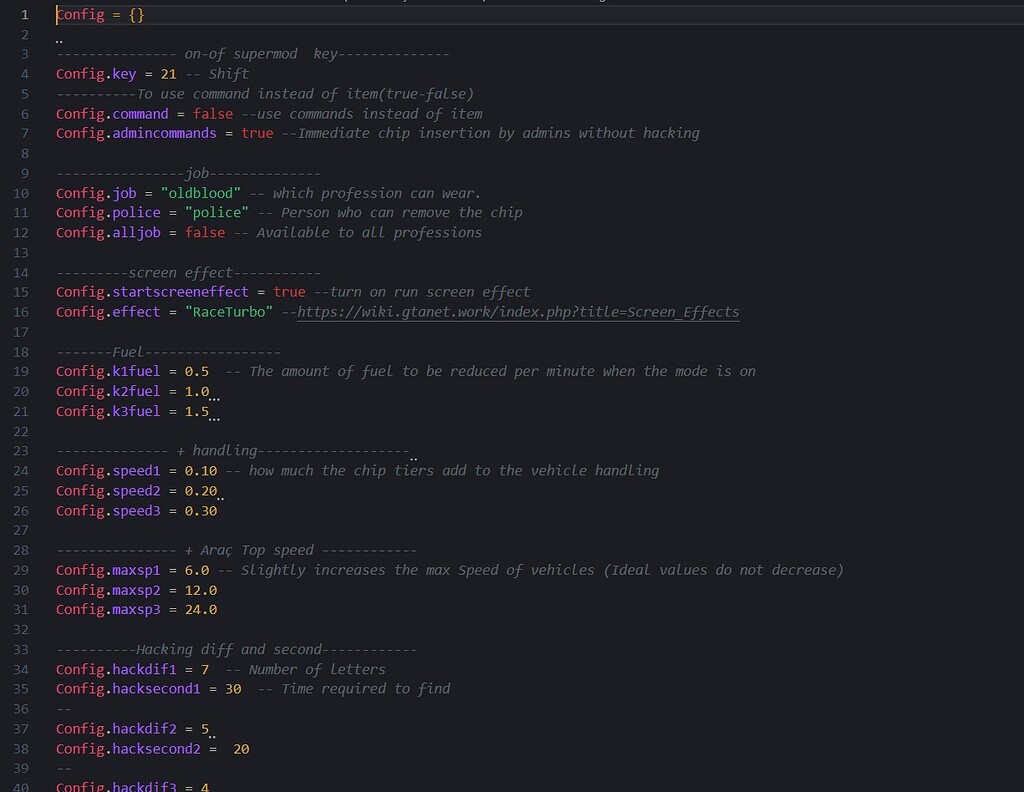Click the false value of Config.alljob
Image resolution: width=1024 pixels, height=792 pixels.
point(205,233)
